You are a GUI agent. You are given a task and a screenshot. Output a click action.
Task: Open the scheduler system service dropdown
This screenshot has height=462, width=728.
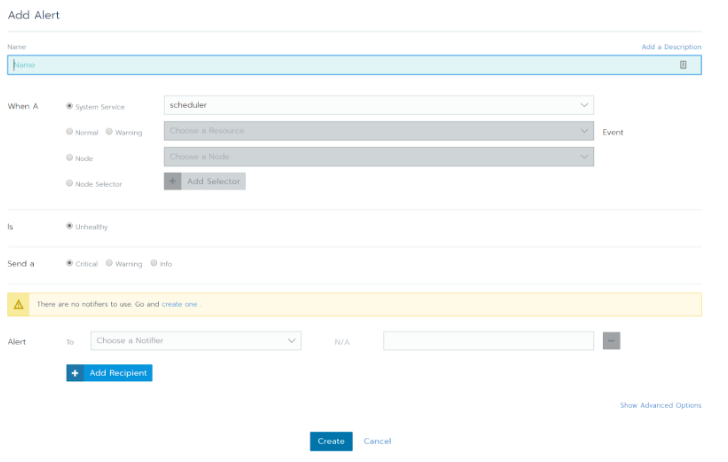pyautogui.click(x=378, y=105)
